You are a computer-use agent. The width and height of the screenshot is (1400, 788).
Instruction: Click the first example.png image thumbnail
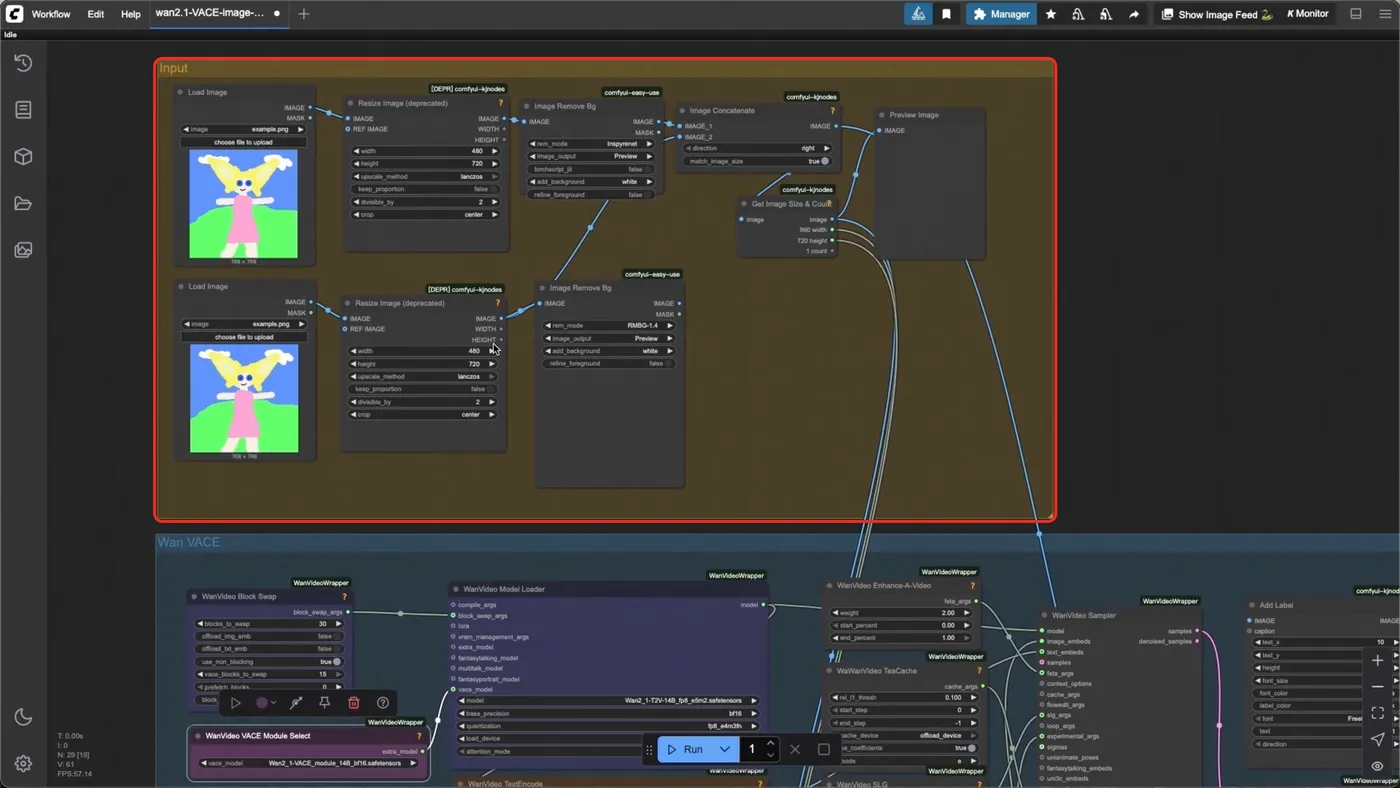(244, 204)
